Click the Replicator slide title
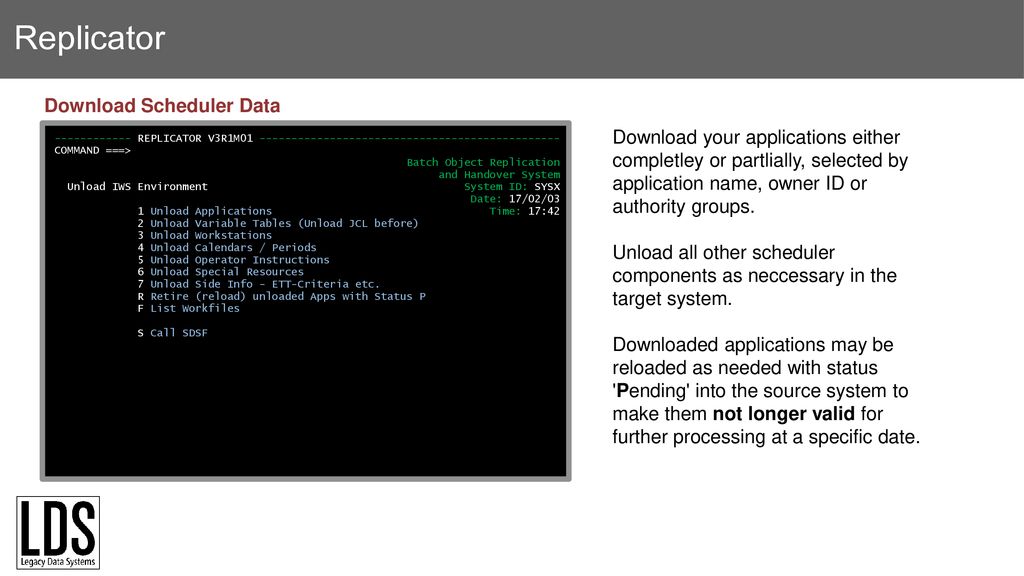Screen dimensions: 1024x576 point(89,38)
